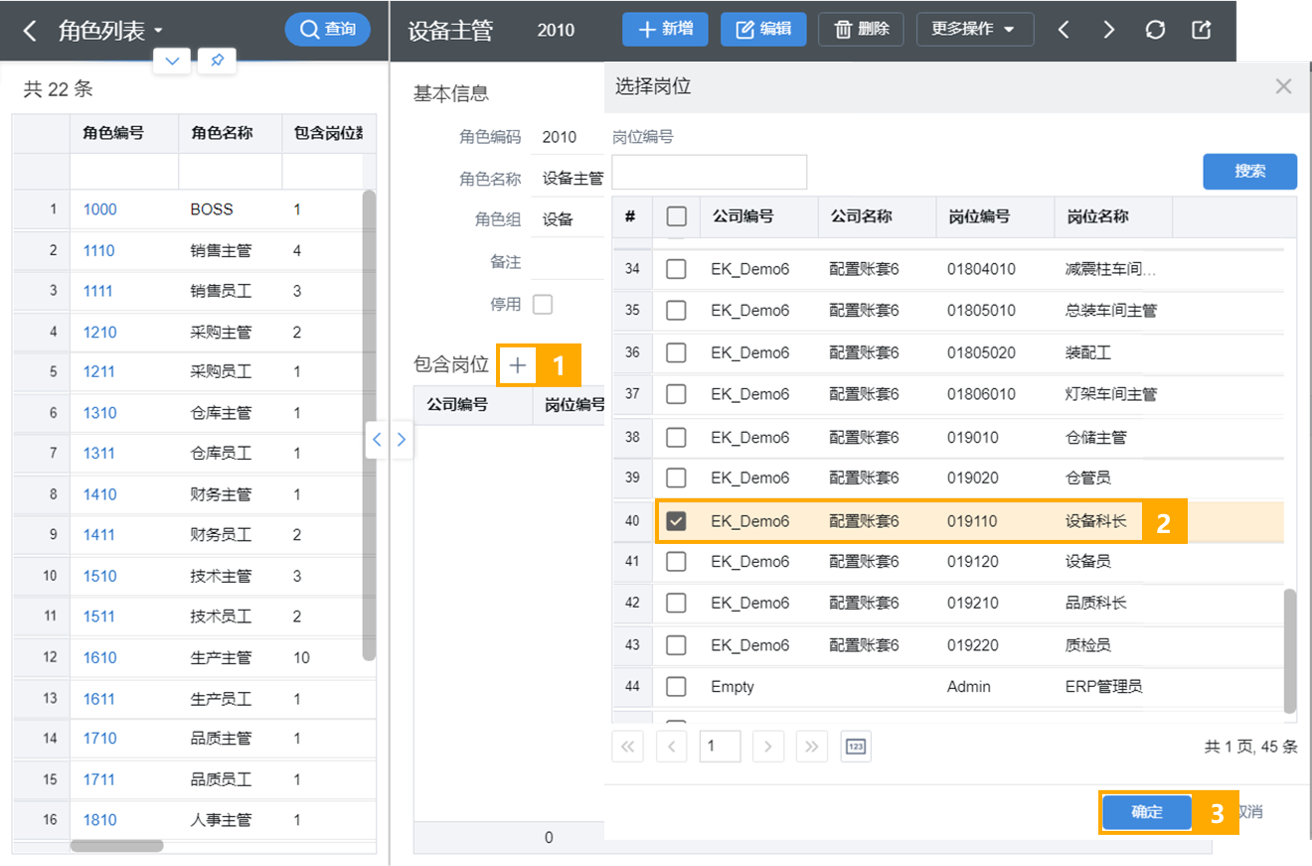Add a position with the 包含岗位 plus icon
This screenshot has height=866, width=1312.
[517, 365]
